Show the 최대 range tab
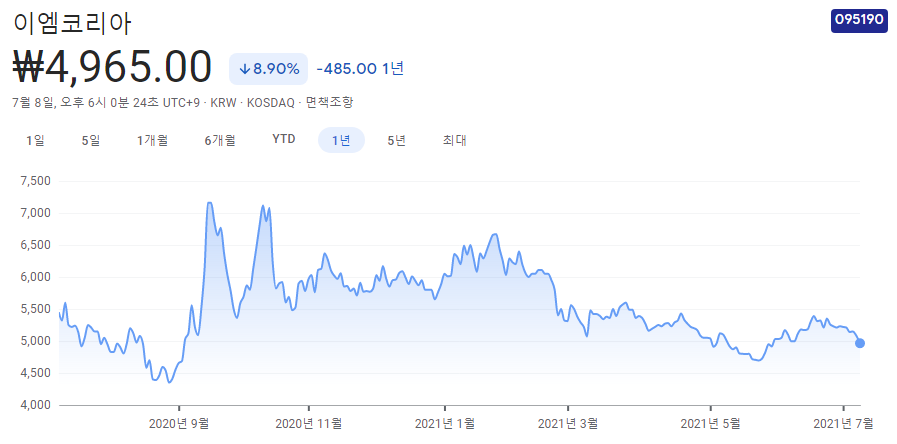Image resolution: width=897 pixels, height=444 pixels. tap(454, 140)
